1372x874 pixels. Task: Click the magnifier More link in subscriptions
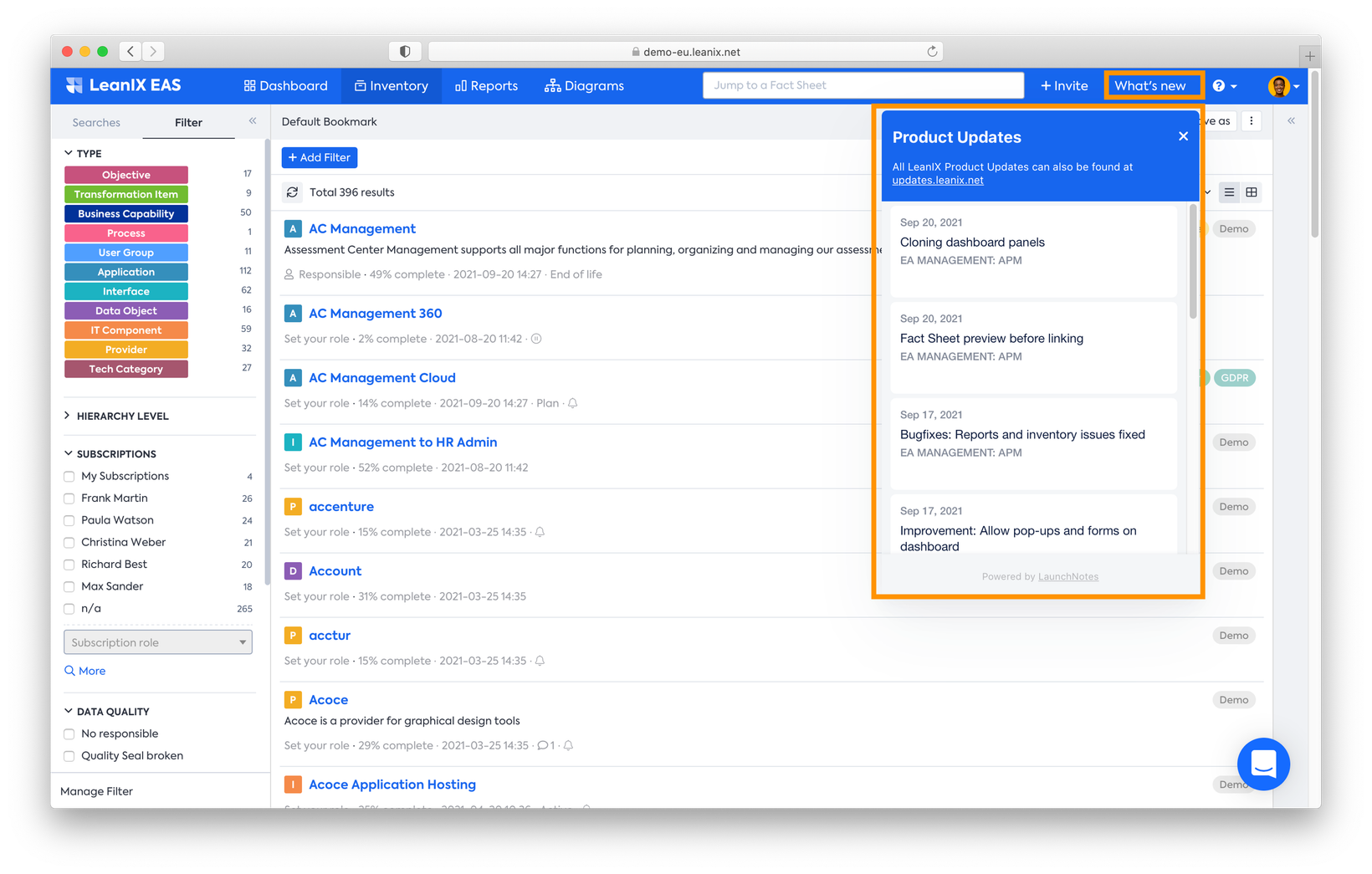pyautogui.click(x=85, y=671)
